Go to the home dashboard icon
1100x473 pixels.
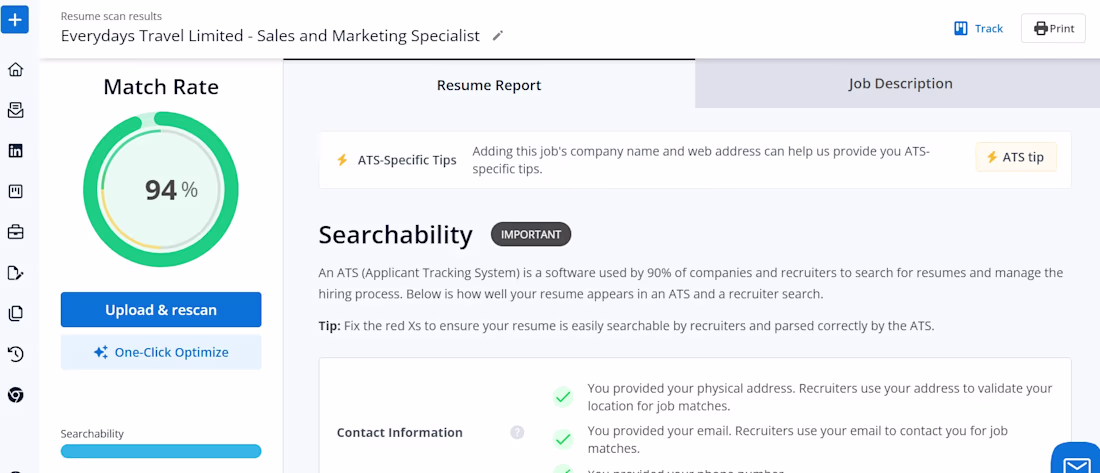[x=15, y=70]
